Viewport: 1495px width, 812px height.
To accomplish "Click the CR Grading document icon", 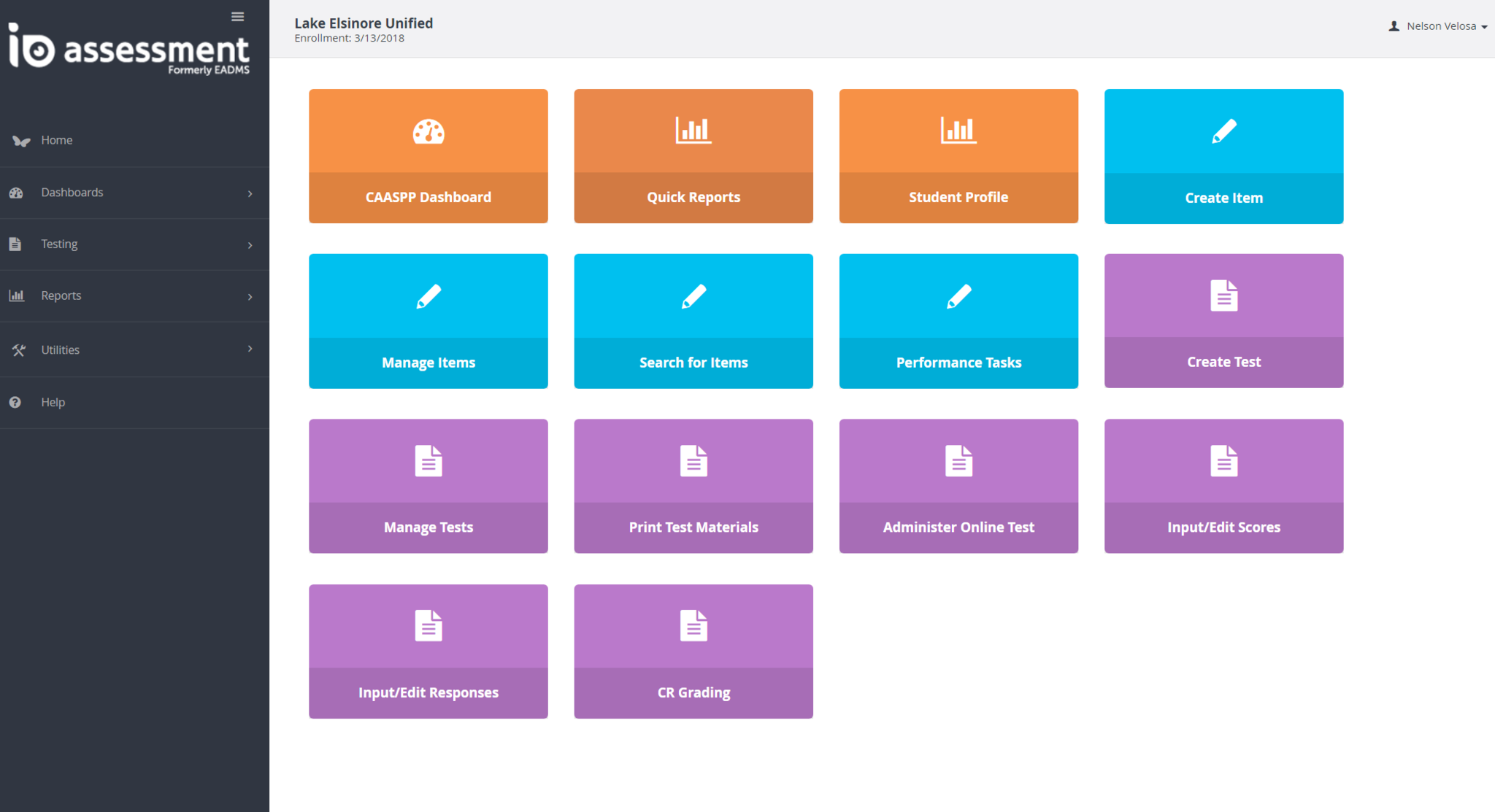I will point(693,626).
